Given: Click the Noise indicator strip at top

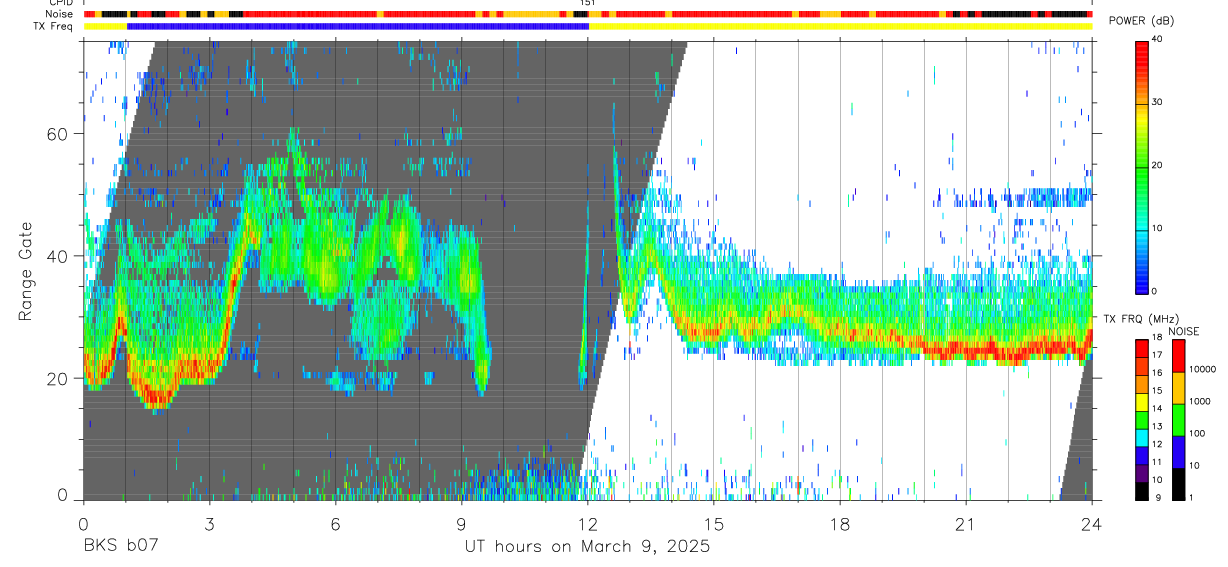Looking at the screenshot, I should pyautogui.click(x=587, y=14).
